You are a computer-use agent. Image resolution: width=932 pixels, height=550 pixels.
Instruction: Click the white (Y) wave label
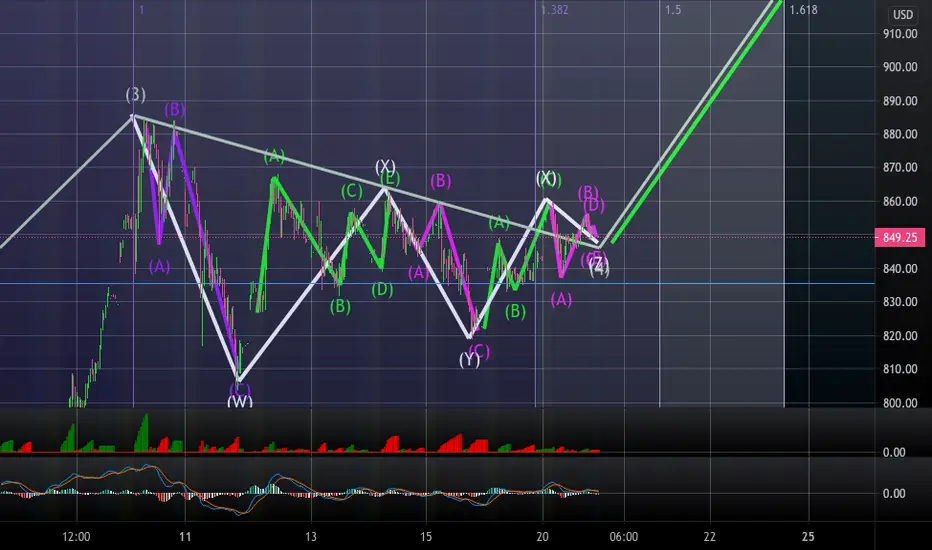pyautogui.click(x=468, y=360)
